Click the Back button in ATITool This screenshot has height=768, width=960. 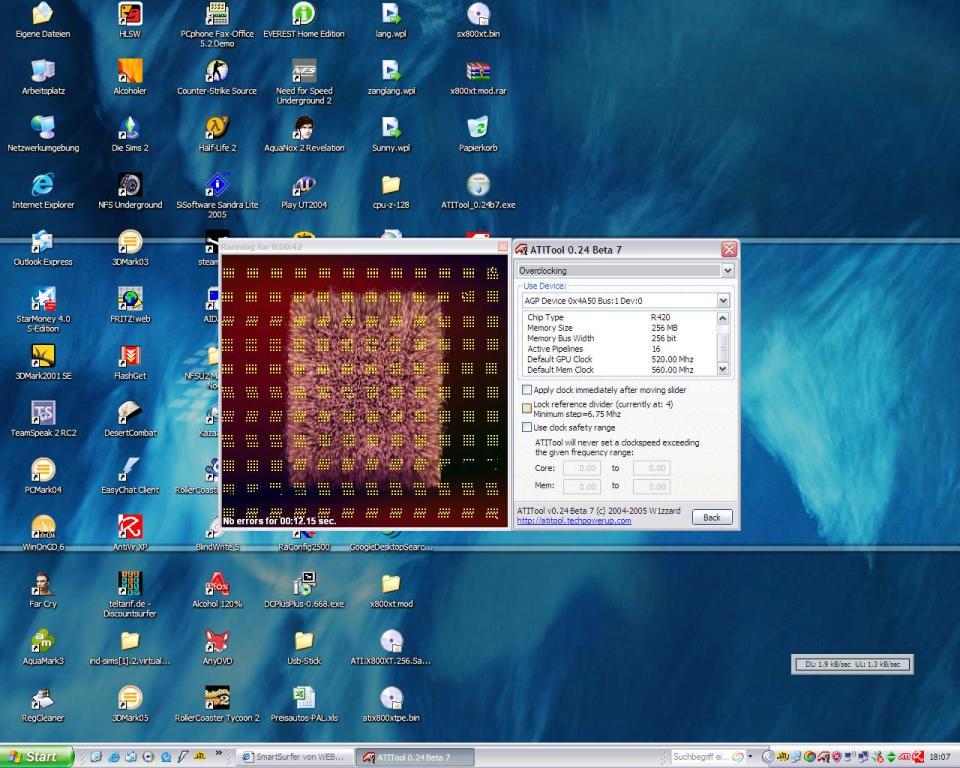(x=712, y=518)
